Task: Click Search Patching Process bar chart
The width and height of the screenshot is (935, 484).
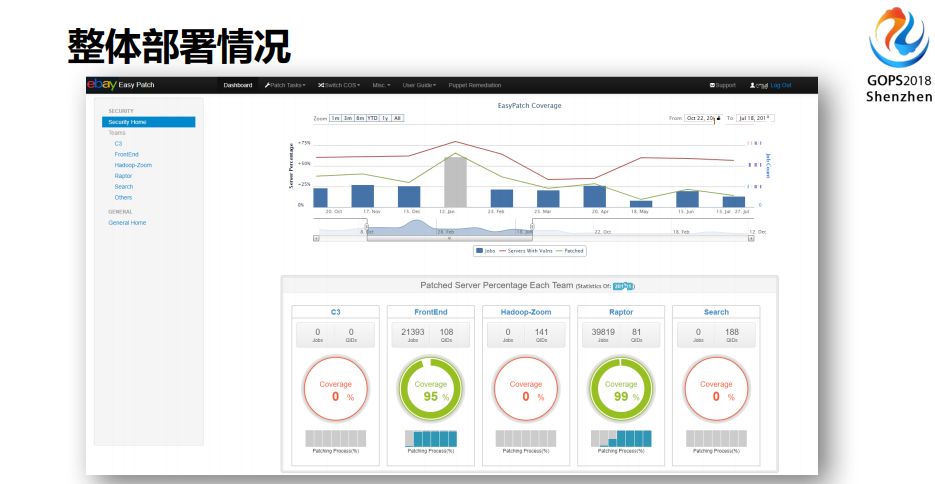Action: (x=716, y=439)
